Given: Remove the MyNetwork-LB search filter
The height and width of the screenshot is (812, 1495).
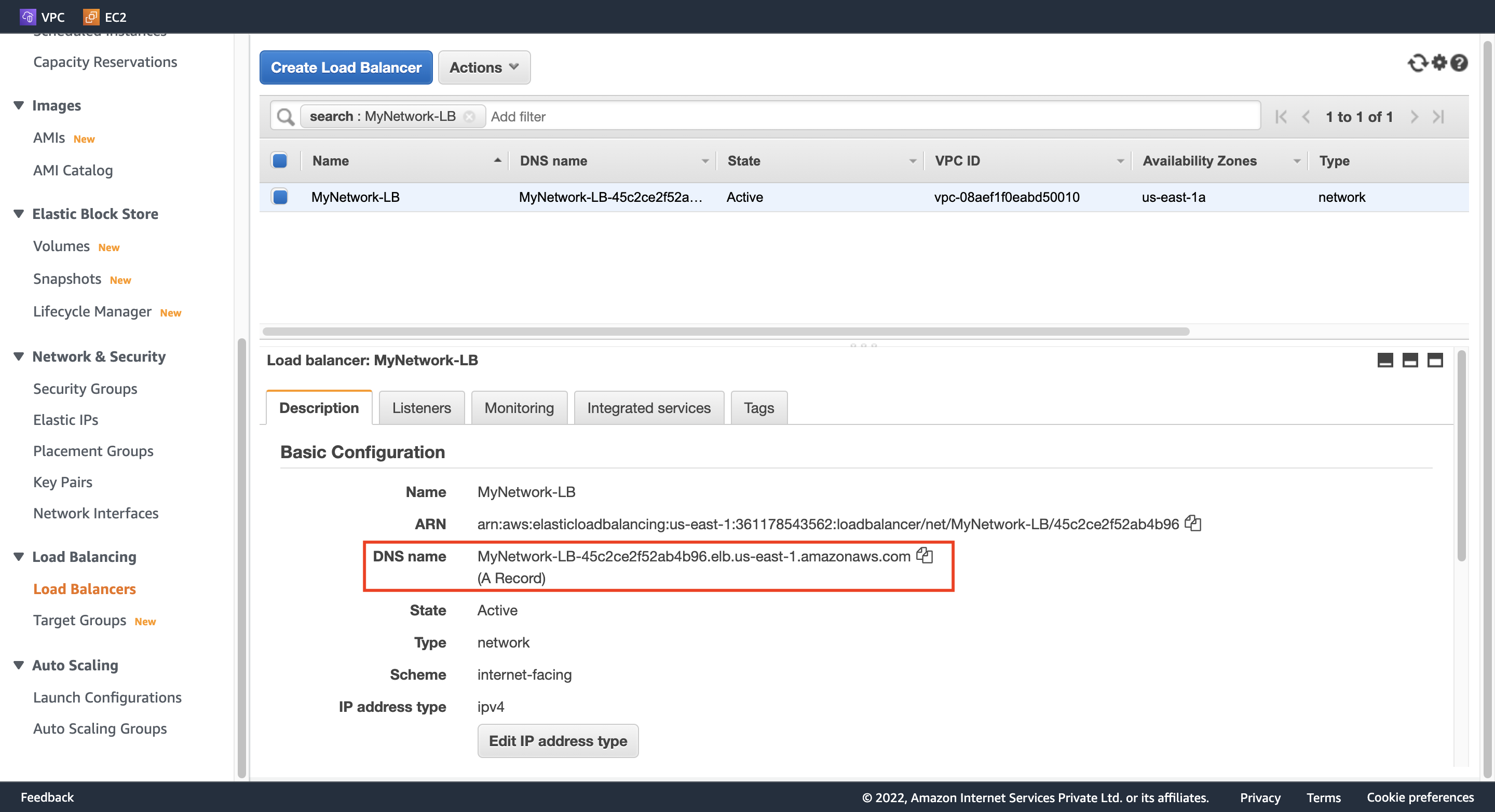Looking at the screenshot, I should tap(469, 117).
